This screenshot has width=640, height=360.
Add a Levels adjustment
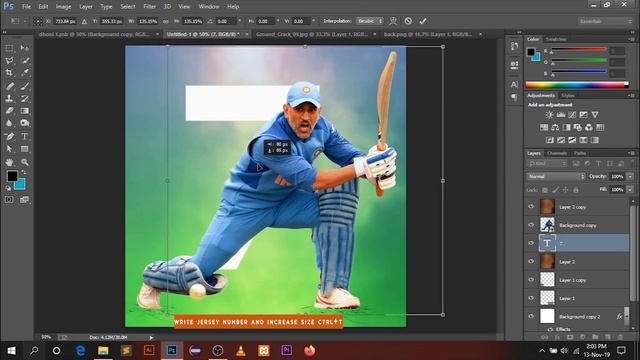[561, 115]
